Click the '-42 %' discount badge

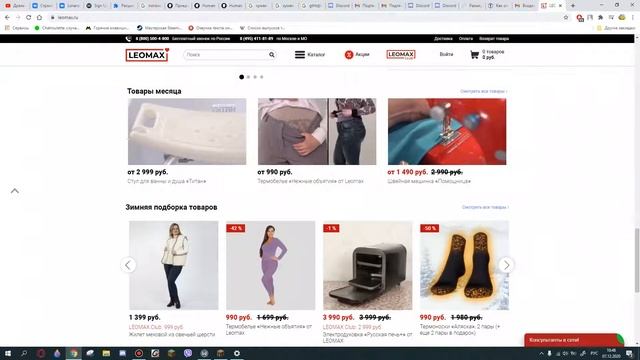[236, 228]
